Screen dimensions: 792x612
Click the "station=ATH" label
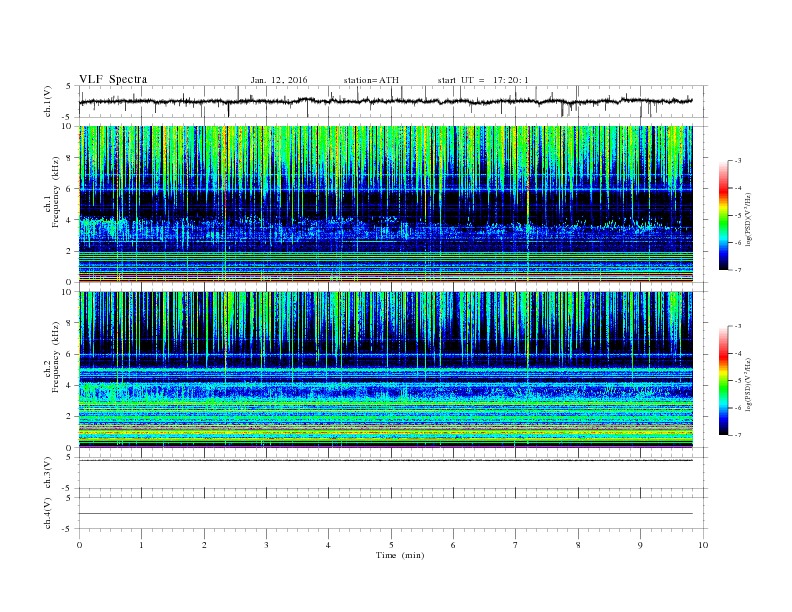coord(371,80)
